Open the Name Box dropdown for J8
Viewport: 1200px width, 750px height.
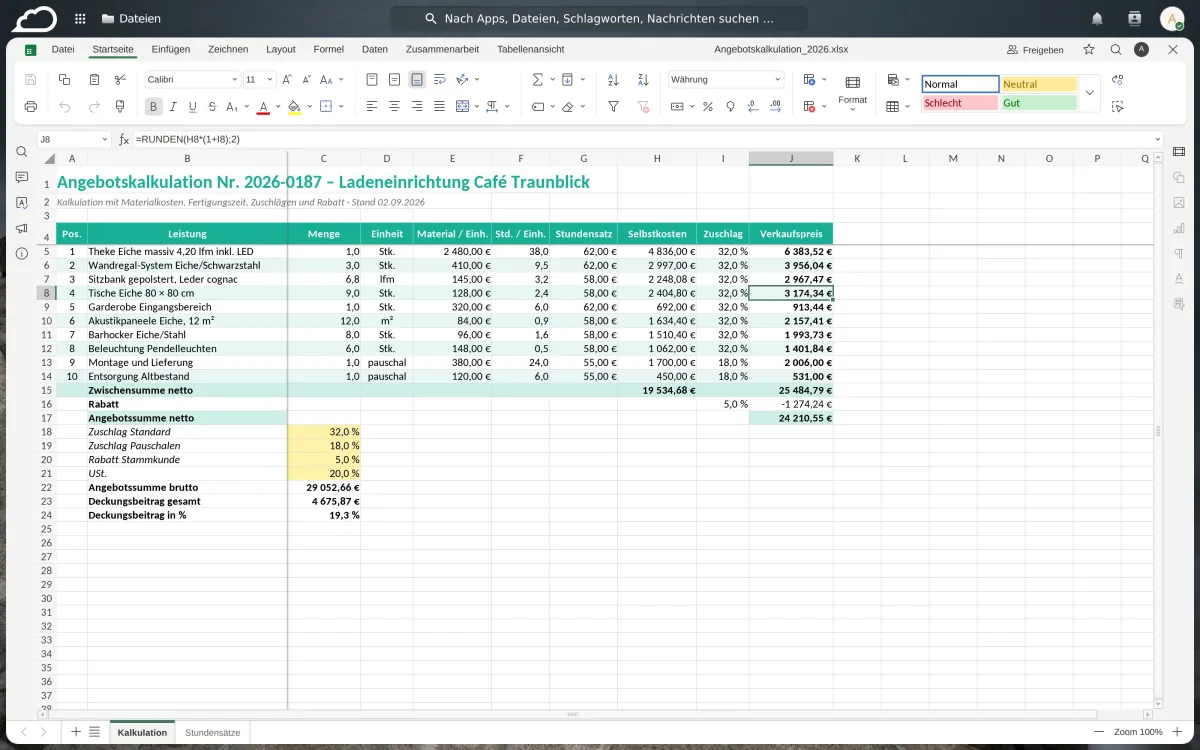tap(105, 139)
